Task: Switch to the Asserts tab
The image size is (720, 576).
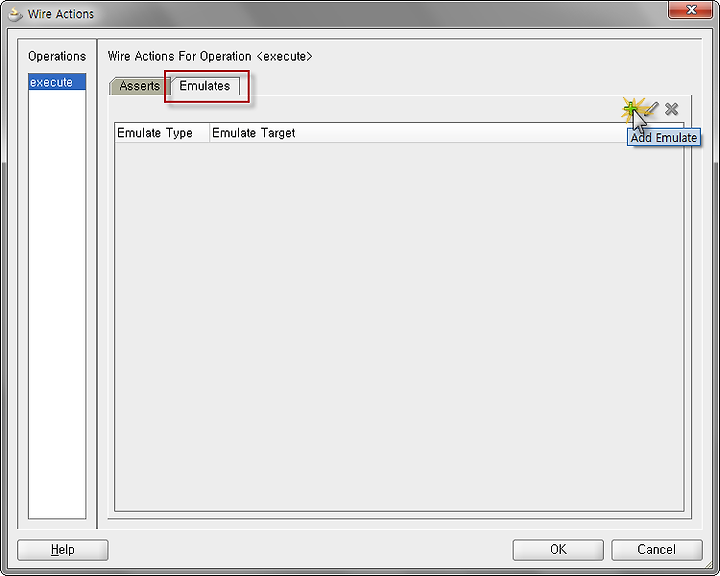Action: point(140,86)
